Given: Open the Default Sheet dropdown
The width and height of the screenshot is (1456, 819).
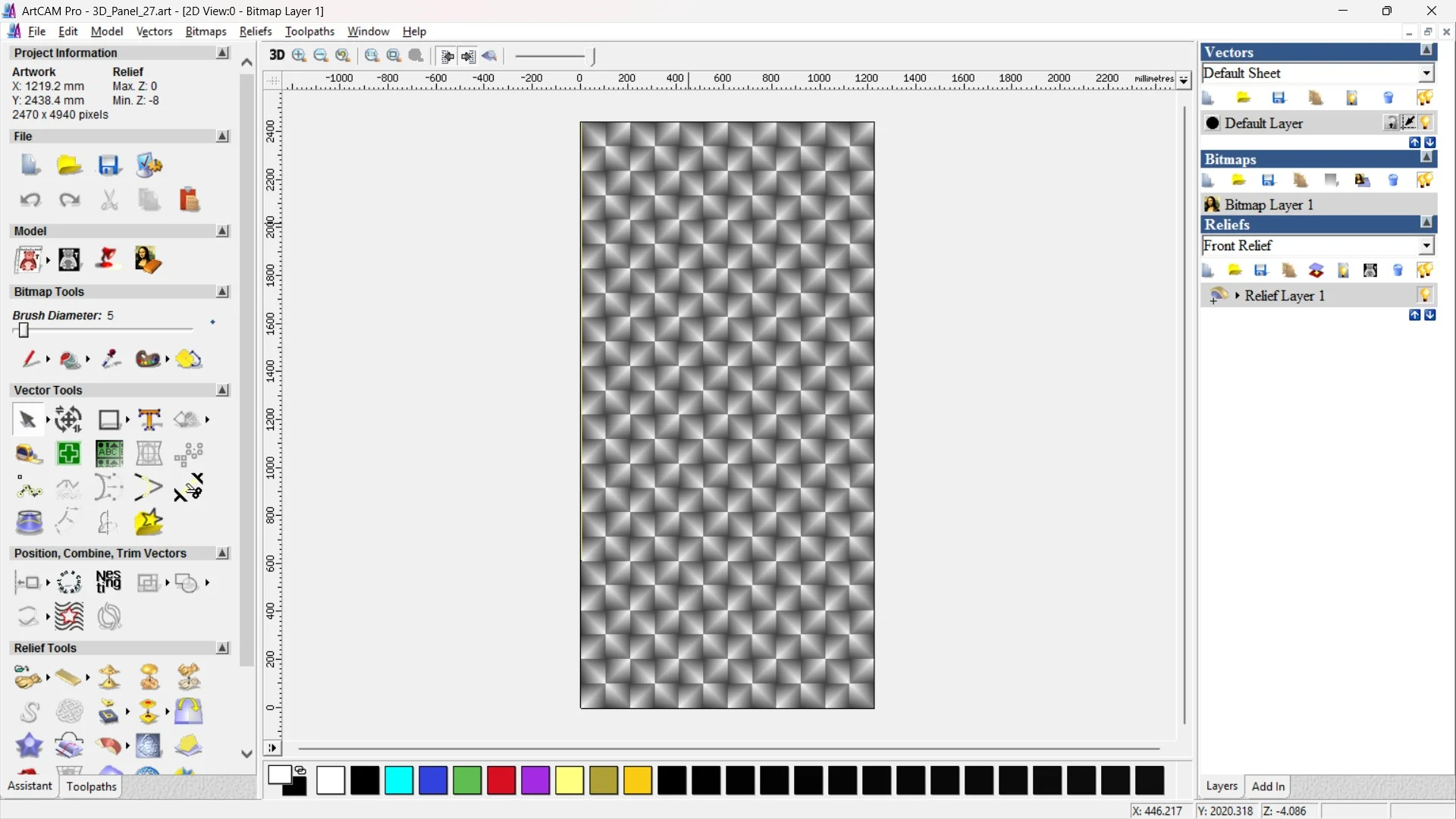Looking at the screenshot, I should 1426,74.
